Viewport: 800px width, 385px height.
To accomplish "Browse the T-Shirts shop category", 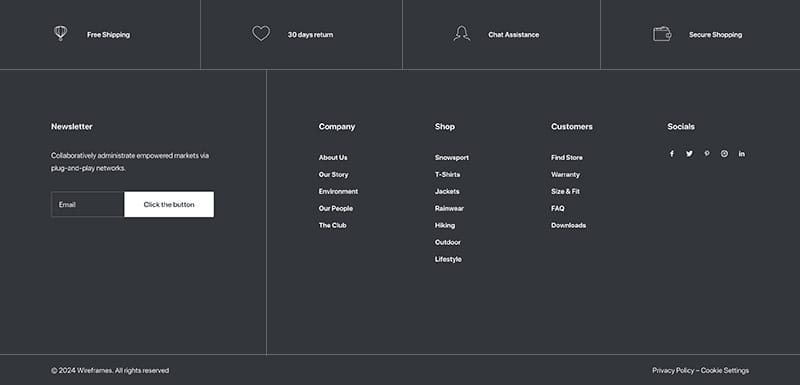I will coord(447,174).
